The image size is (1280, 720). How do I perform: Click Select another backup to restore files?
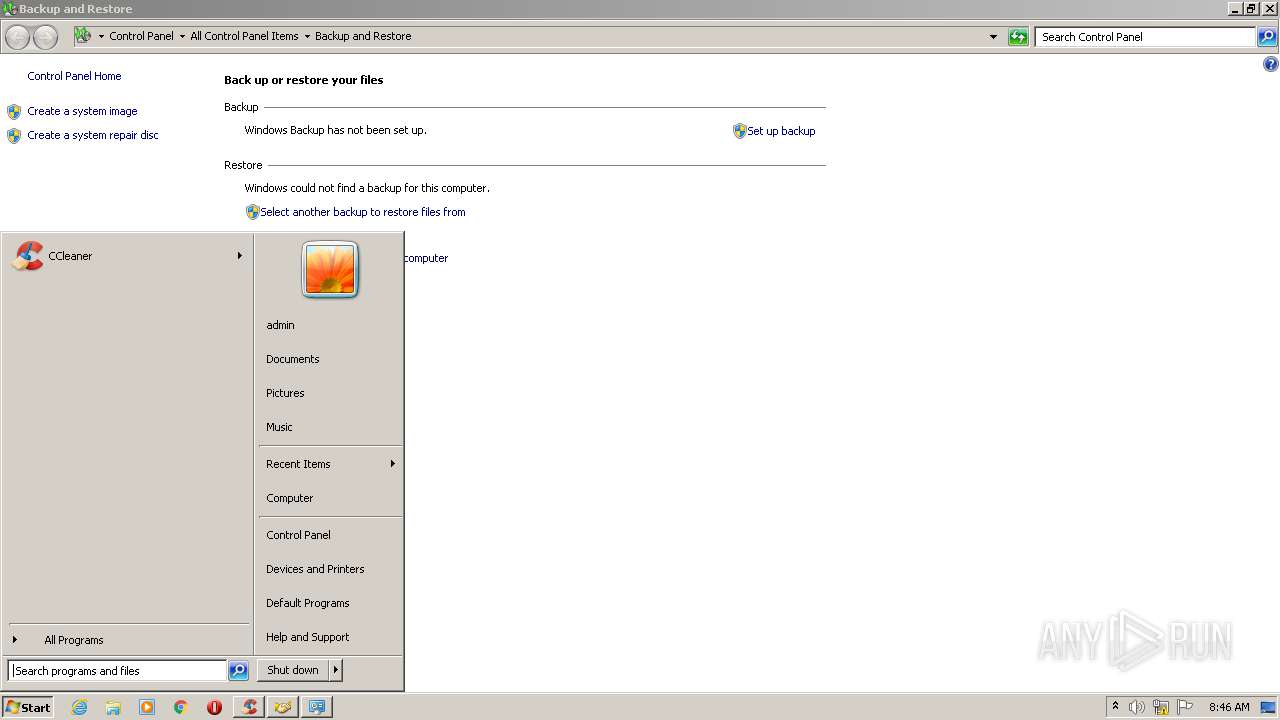(363, 212)
